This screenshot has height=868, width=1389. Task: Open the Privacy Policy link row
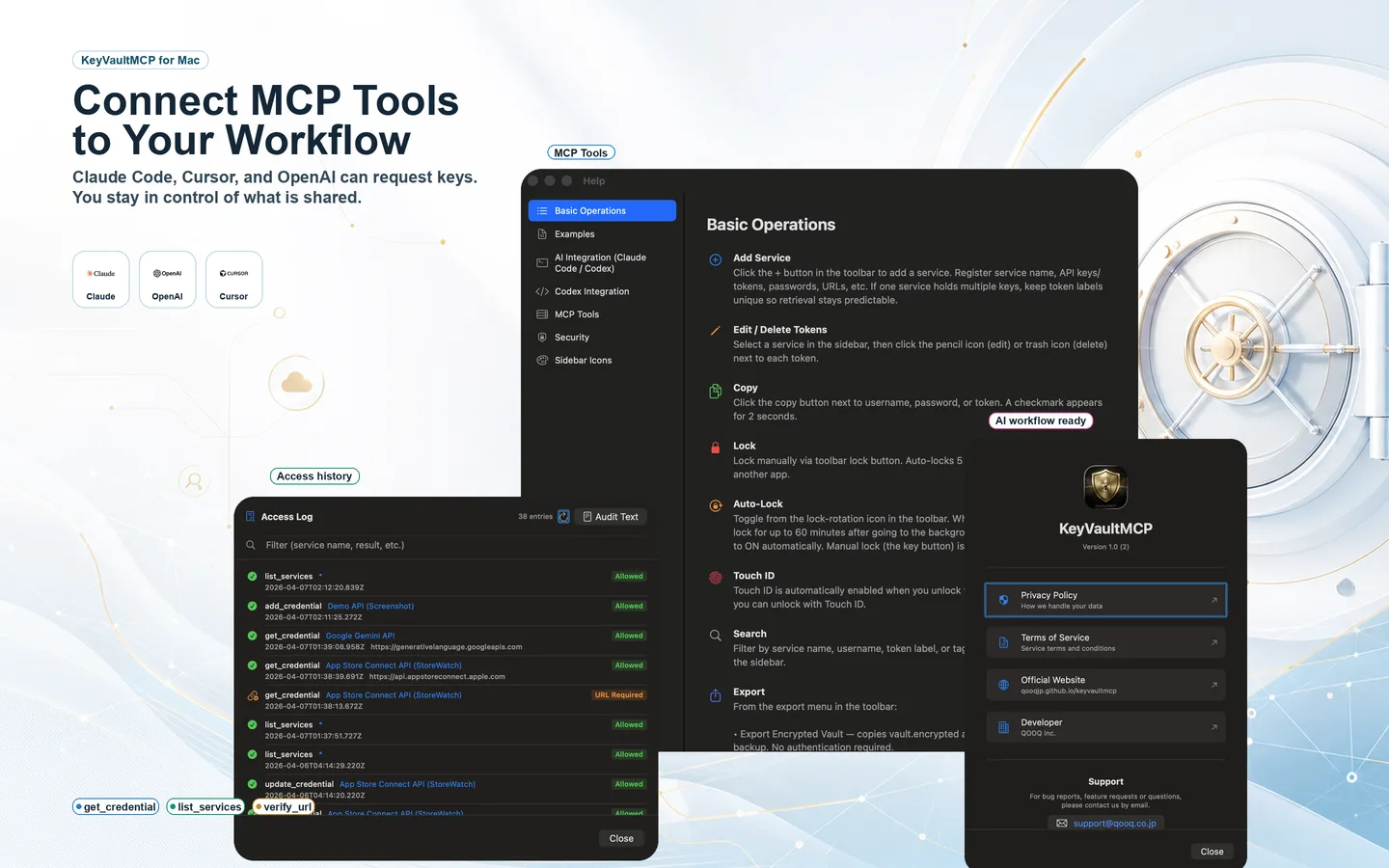(x=1105, y=600)
